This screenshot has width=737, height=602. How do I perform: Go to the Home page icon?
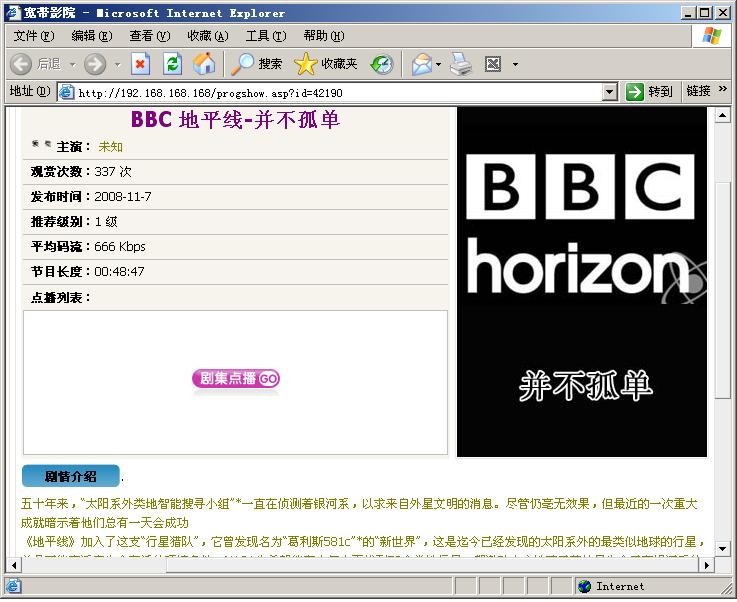pos(204,63)
